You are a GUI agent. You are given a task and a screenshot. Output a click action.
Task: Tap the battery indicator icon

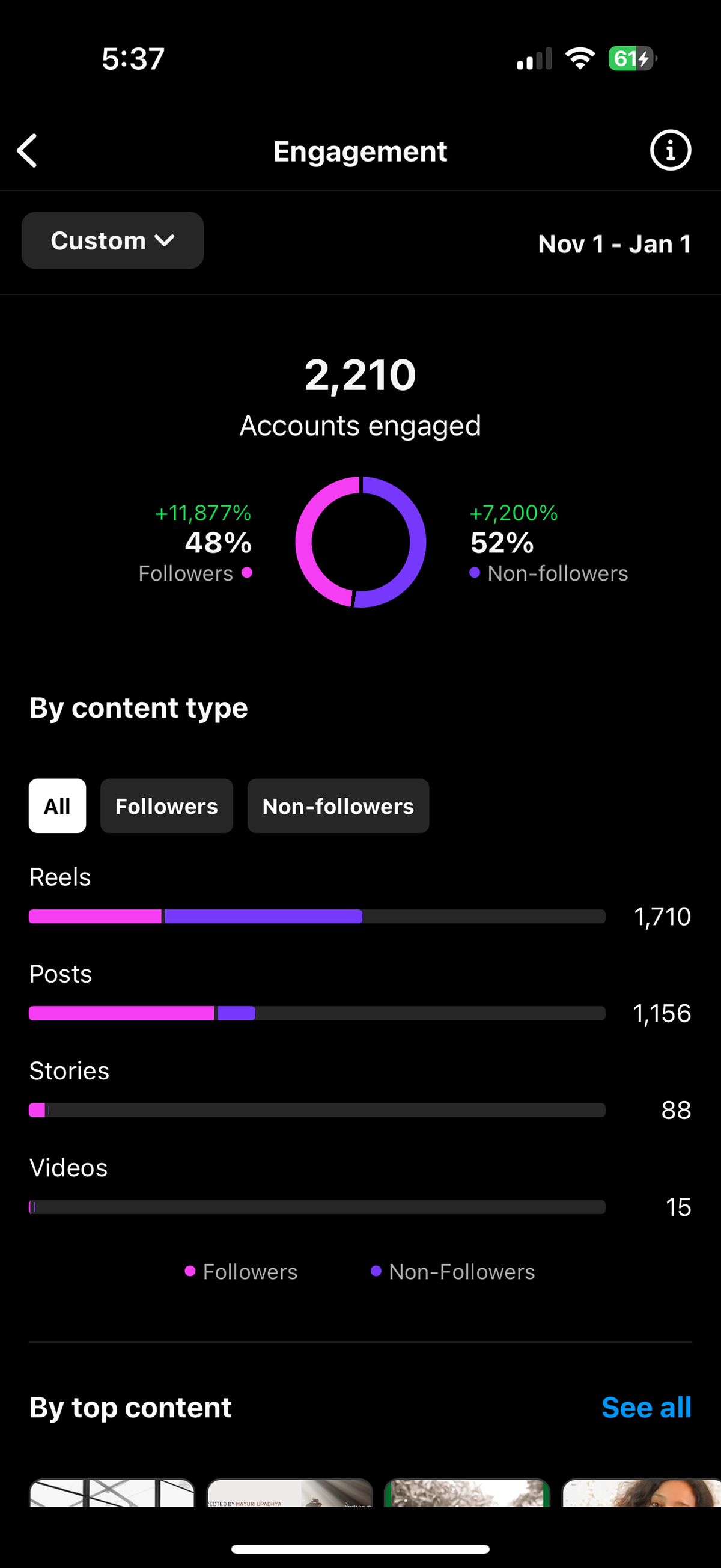(631, 58)
